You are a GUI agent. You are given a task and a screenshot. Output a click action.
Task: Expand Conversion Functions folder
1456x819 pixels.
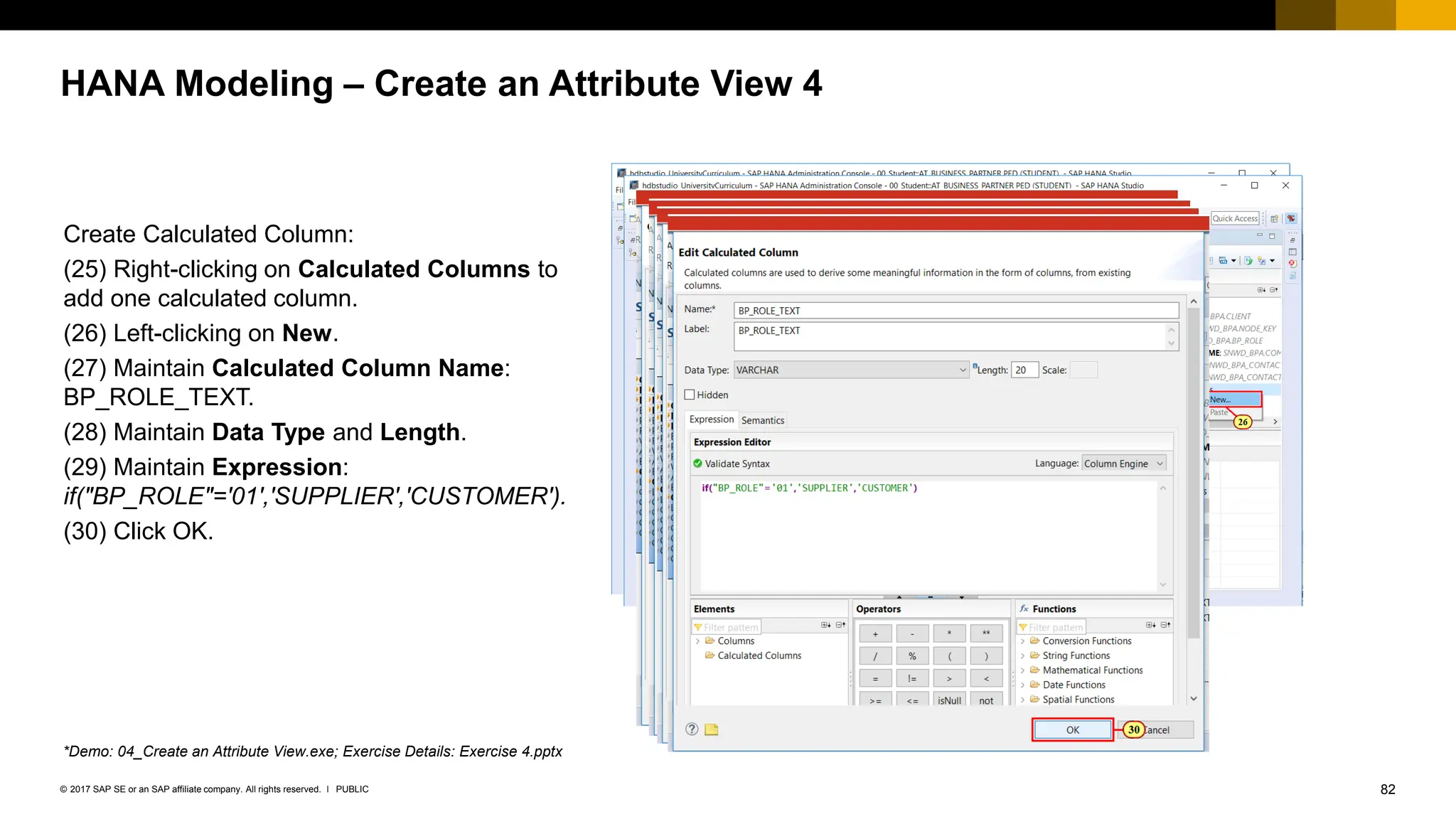pos(1023,641)
